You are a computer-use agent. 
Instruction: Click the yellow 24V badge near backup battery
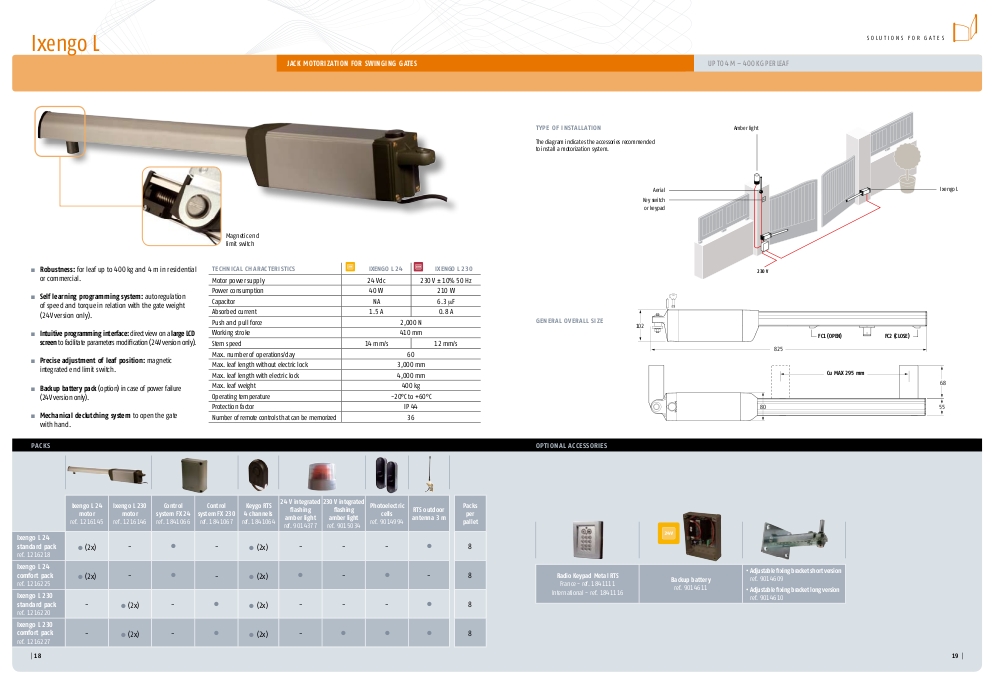point(668,533)
